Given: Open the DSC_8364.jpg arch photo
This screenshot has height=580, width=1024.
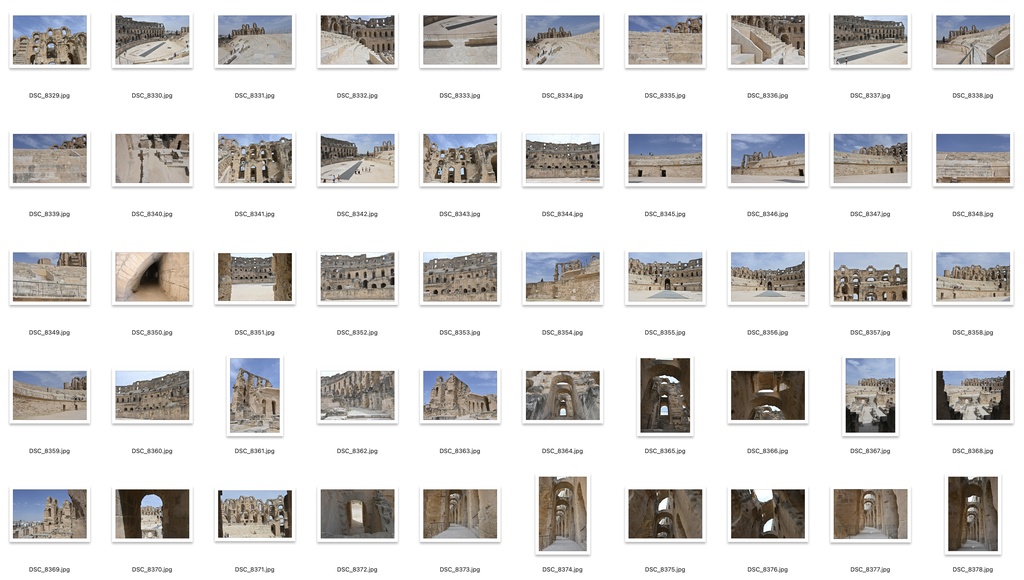Looking at the screenshot, I should pyautogui.click(x=562, y=395).
